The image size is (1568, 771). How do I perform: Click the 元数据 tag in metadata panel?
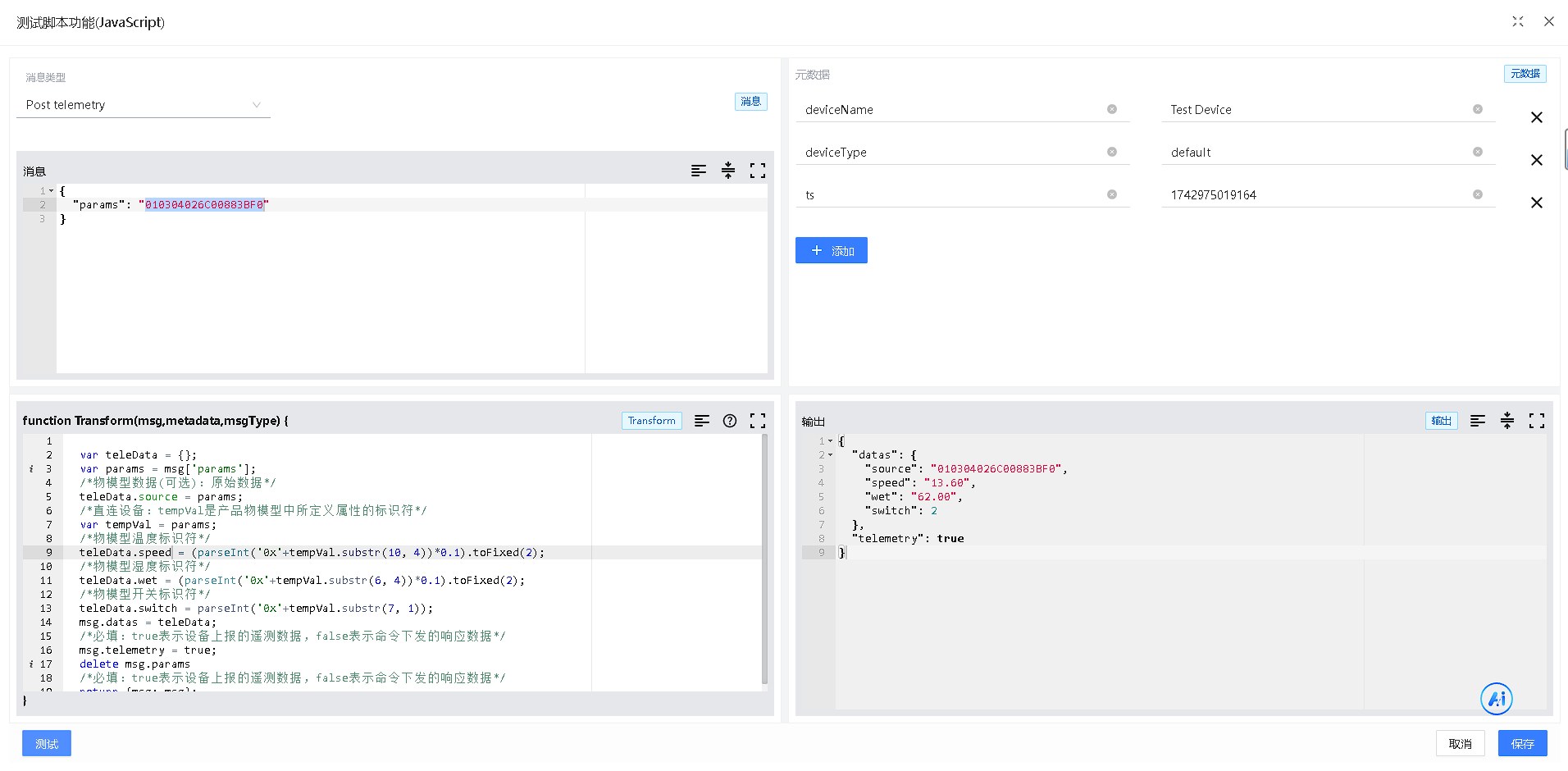1525,74
